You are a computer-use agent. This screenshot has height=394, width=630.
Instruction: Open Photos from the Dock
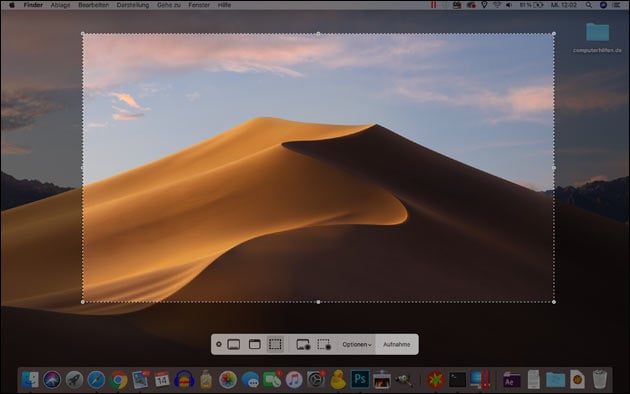coord(228,380)
